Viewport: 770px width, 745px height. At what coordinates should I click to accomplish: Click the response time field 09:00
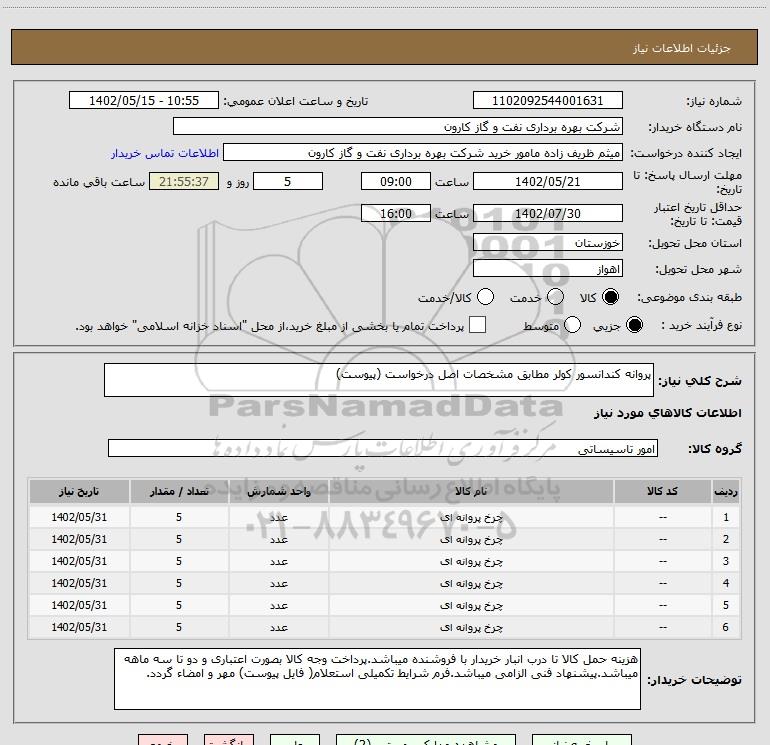click(x=396, y=182)
